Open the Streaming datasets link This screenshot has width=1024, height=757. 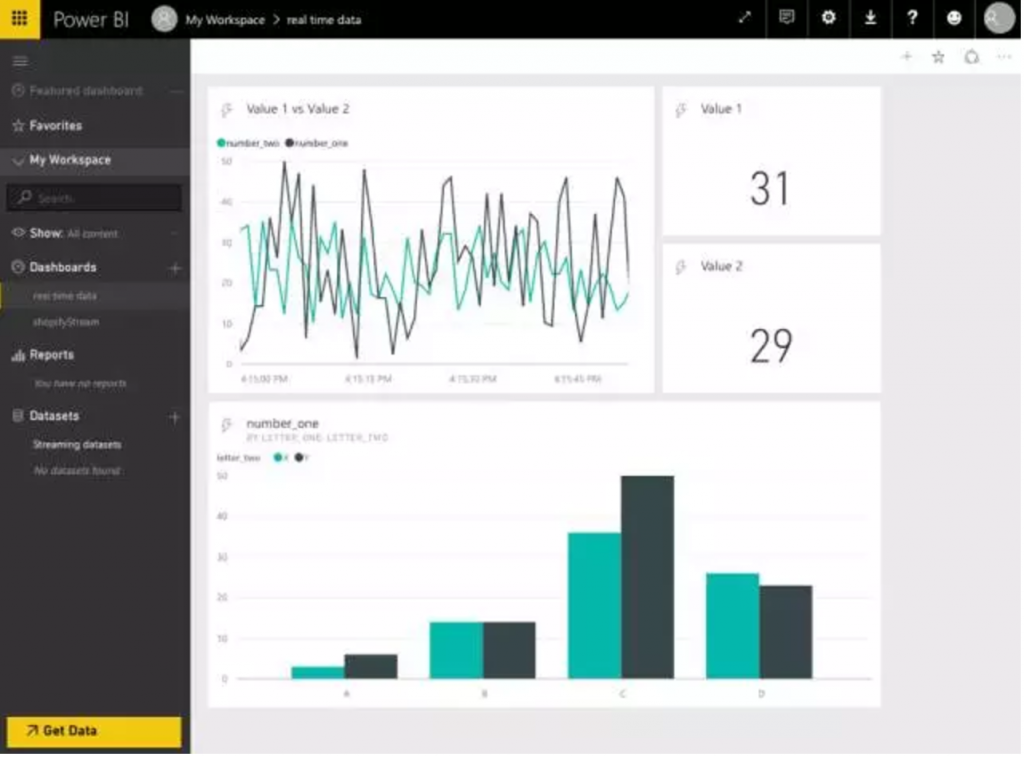77,445
